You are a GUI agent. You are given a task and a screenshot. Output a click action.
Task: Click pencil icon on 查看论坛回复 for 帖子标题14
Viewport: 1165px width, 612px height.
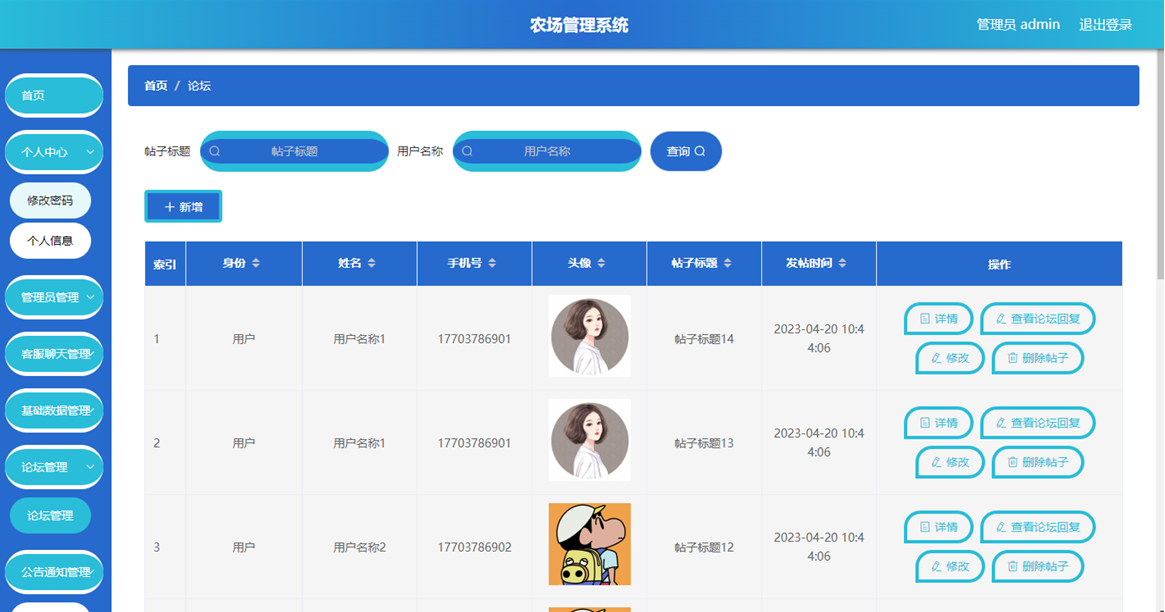(x=1001, y=319)
